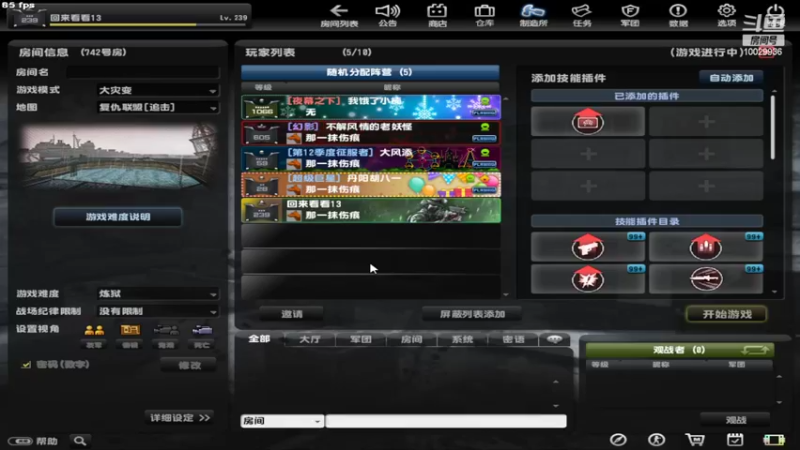
Task: Open the clan (军团) shield icon
Action: pyautogui.click(x=630, y=15)
